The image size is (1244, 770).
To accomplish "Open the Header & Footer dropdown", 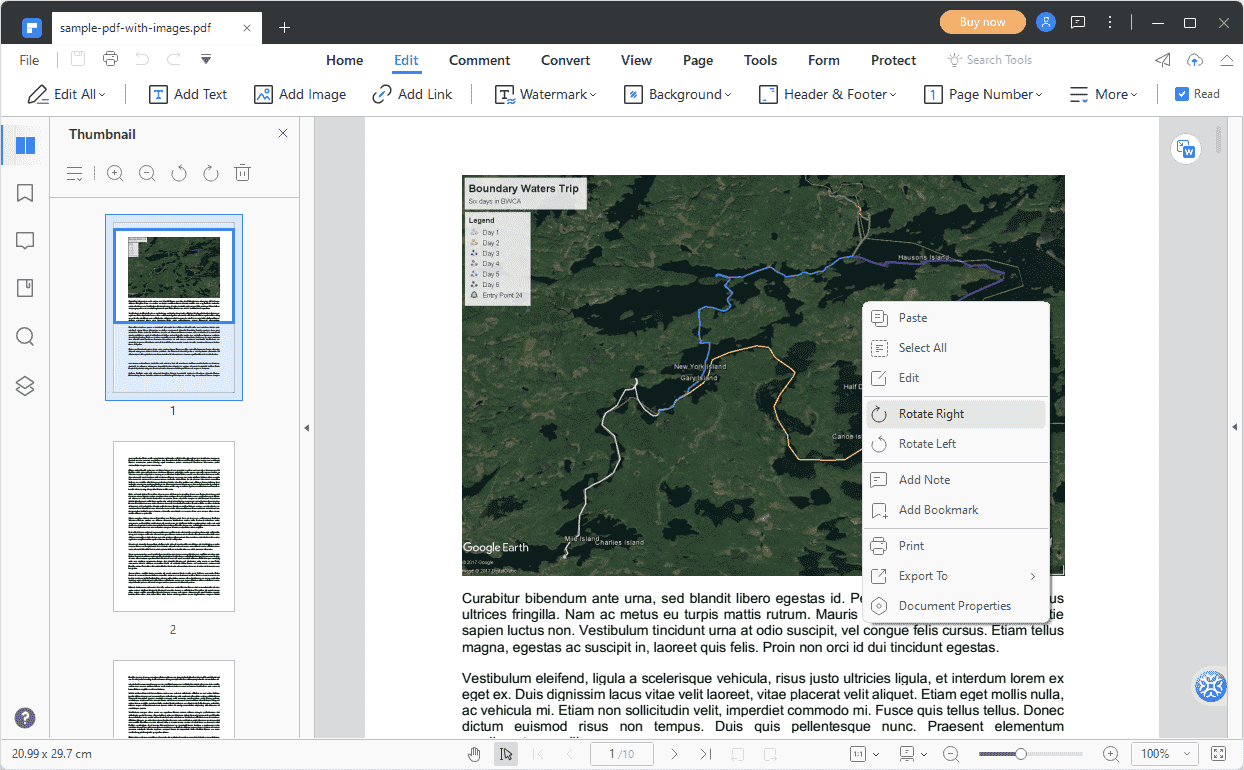I will (x=827, y=94).
